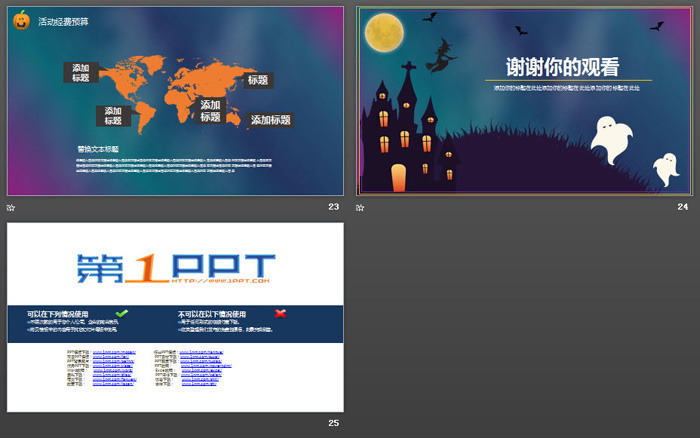Image resolution: width=700 pixels, height=438 pixels.
Task: Click the pumpkin icon on slide 23
Action: click(x=21, y=20)
